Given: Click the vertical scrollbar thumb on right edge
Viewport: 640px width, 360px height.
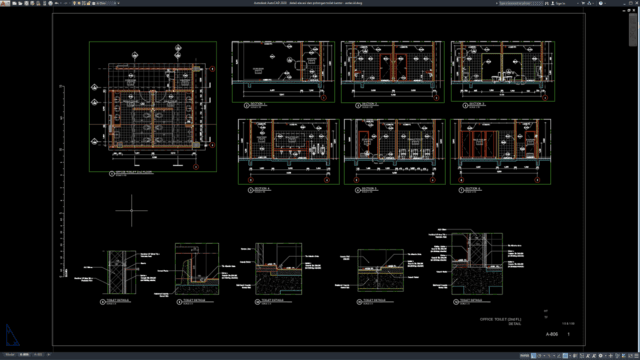Looking at the screenshot, I should (x=633, y=29).
